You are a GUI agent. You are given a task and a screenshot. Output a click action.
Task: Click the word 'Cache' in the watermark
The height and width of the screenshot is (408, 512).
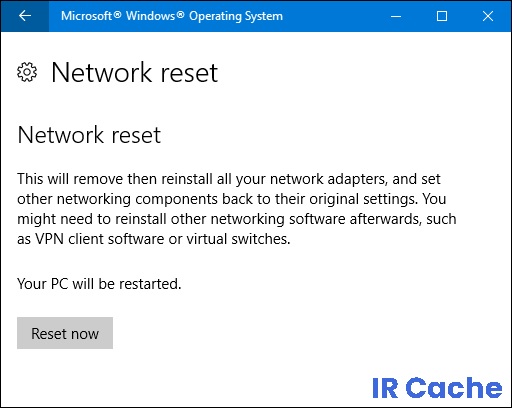coord(454,387)
